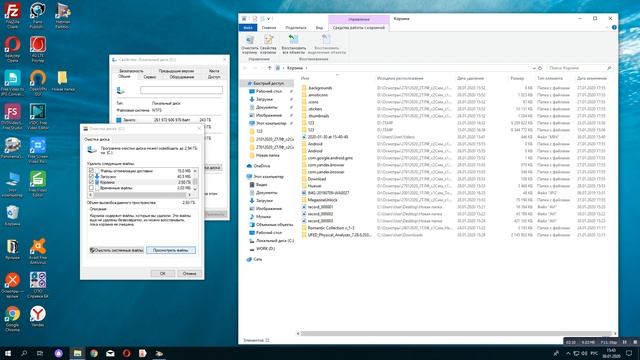
Task: Open Avast Free Antivirus desktop icon
Action: point(38,251)
